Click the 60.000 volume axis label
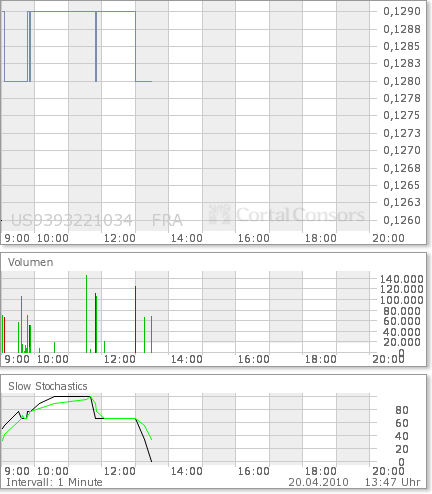 [x=403, y=321]
